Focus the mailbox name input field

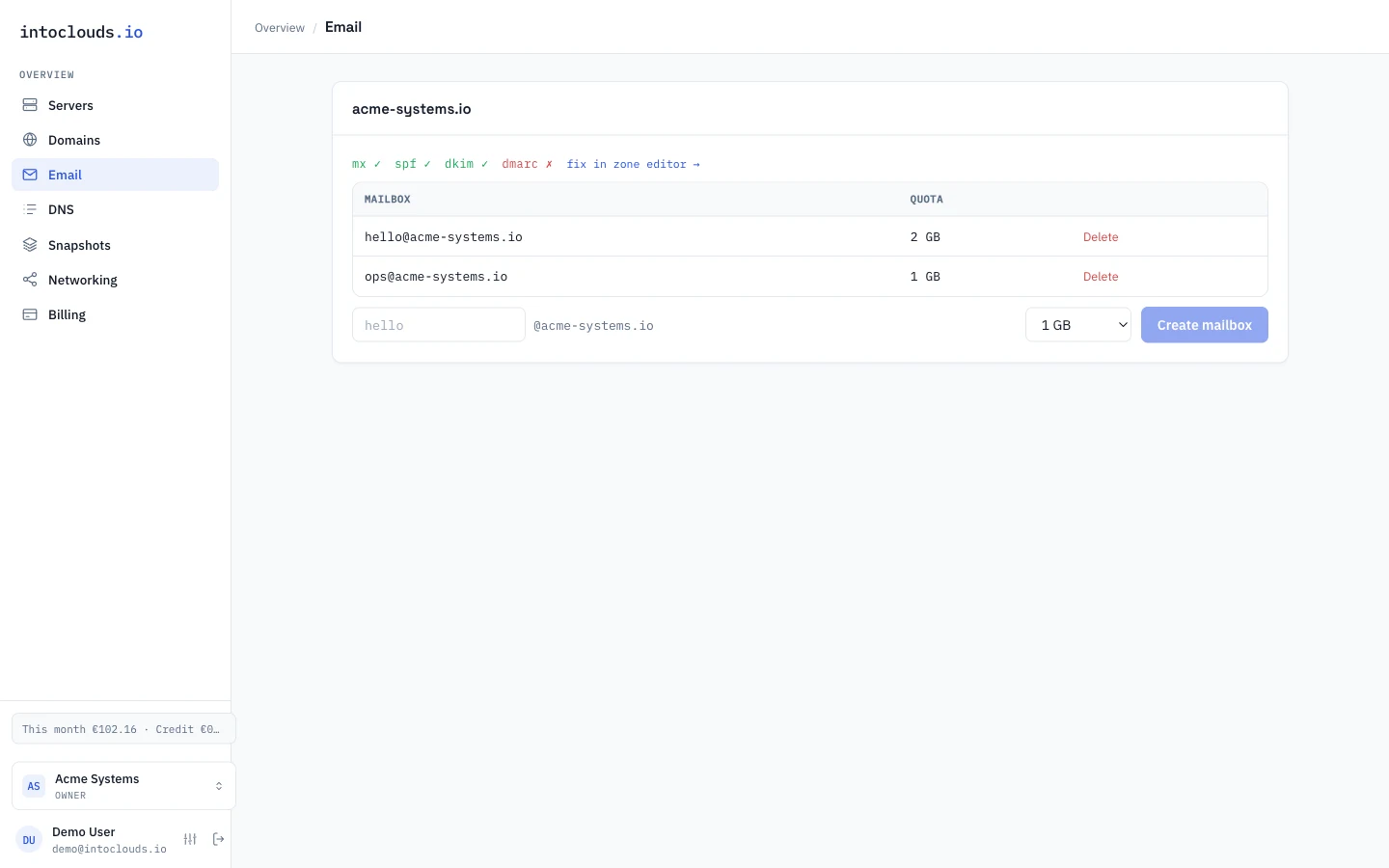coord(439,325)
